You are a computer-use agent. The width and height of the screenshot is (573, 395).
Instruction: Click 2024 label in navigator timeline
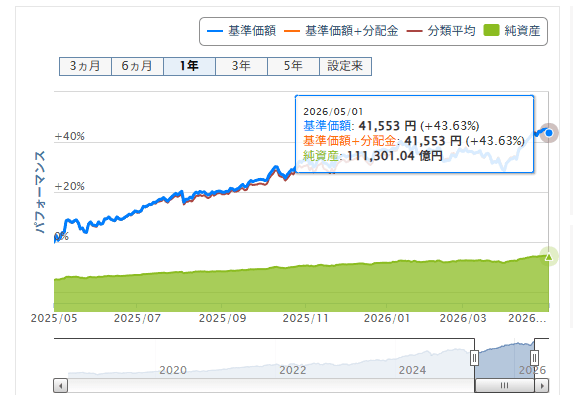pos(412,370)
